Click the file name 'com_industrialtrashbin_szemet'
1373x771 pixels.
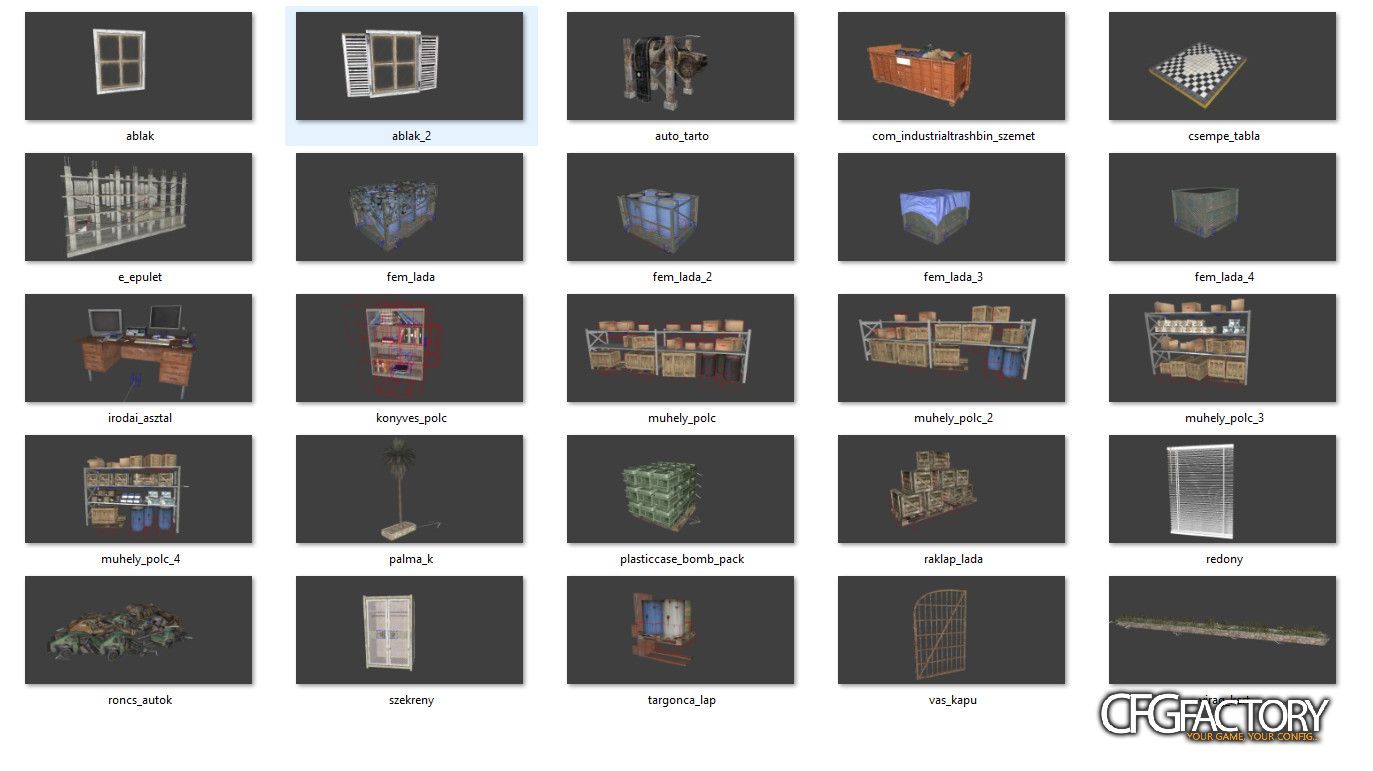(953, 136)
